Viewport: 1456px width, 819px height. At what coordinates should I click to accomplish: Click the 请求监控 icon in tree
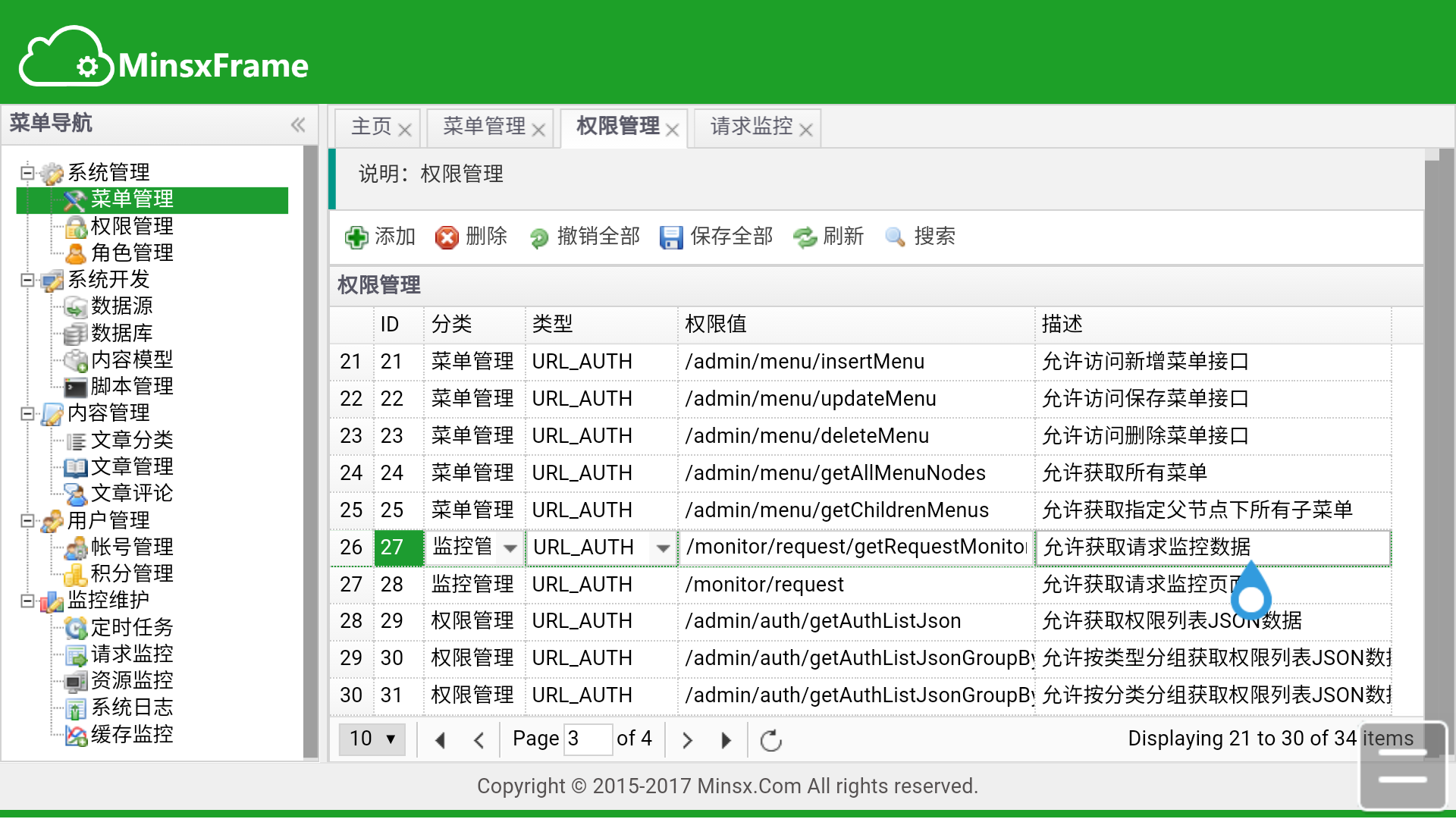pos(75,654)
